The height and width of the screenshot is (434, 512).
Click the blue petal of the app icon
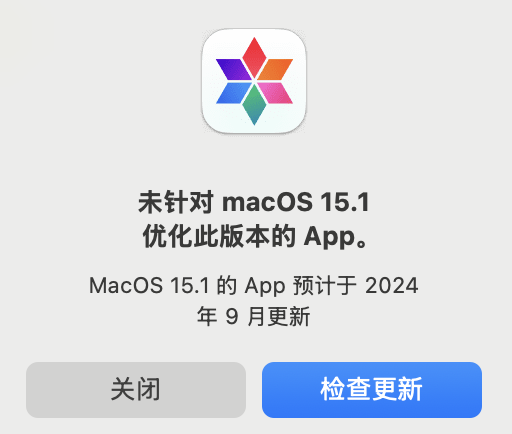tap(233, 93)
